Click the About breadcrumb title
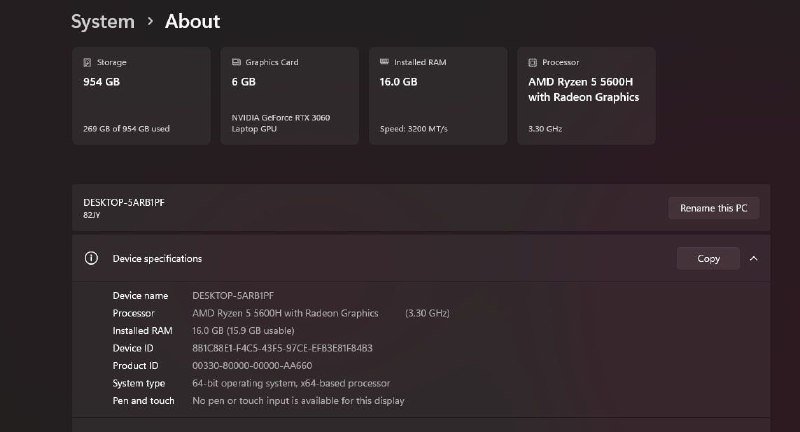 [192, 21]
